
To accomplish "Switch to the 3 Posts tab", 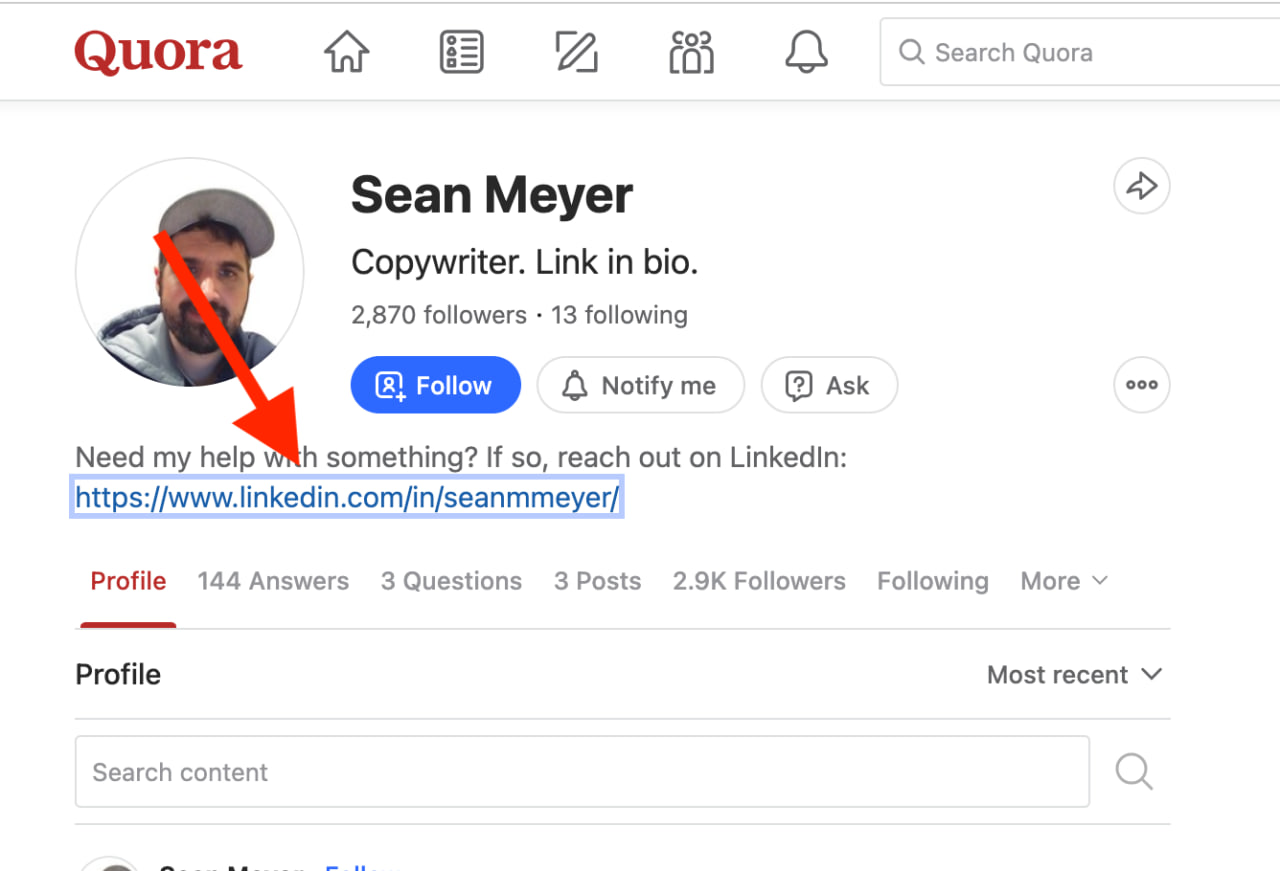I will [x=597, y=581].
